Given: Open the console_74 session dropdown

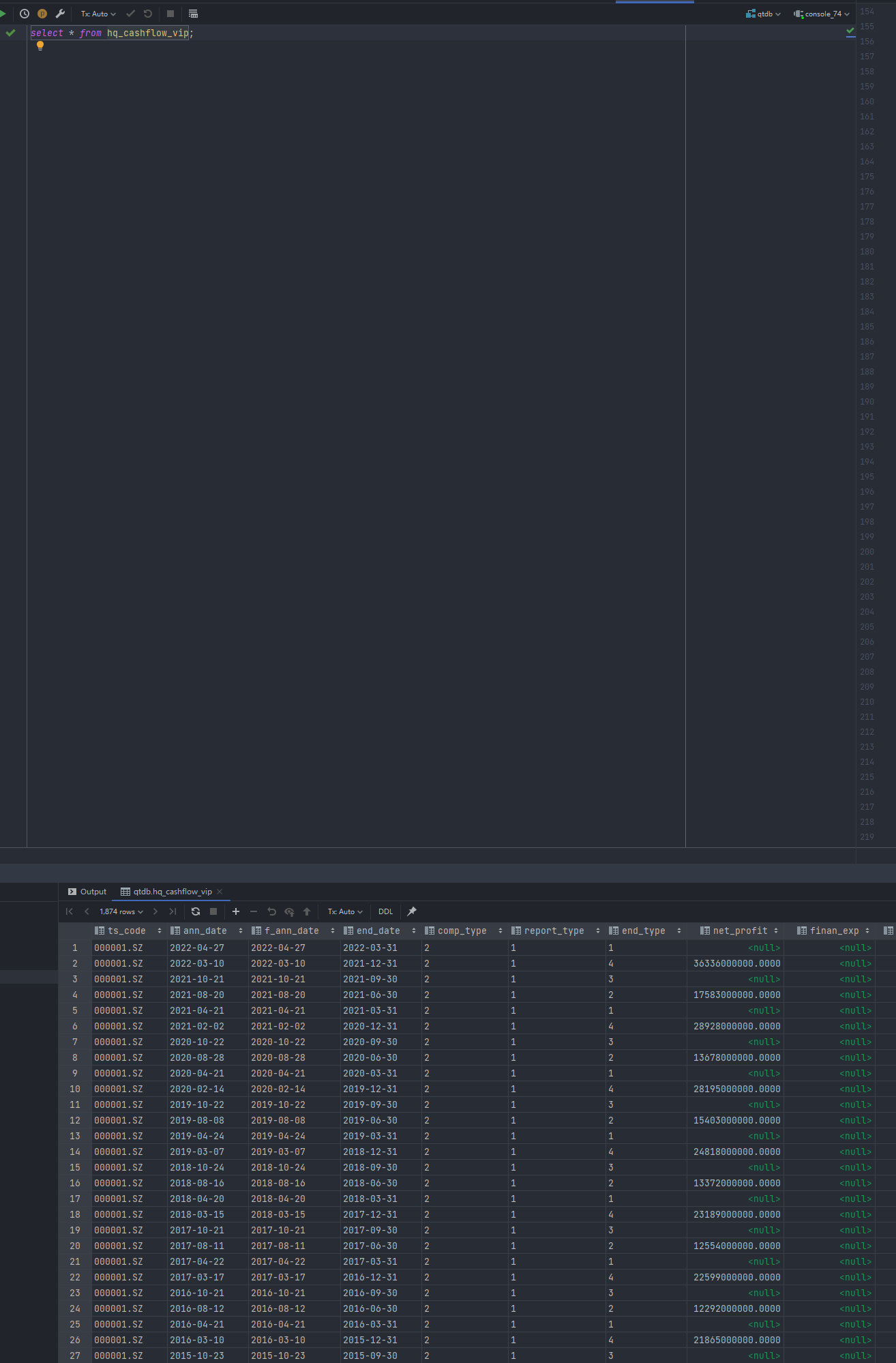Looking at the screenshot, I should coord(822,14).
